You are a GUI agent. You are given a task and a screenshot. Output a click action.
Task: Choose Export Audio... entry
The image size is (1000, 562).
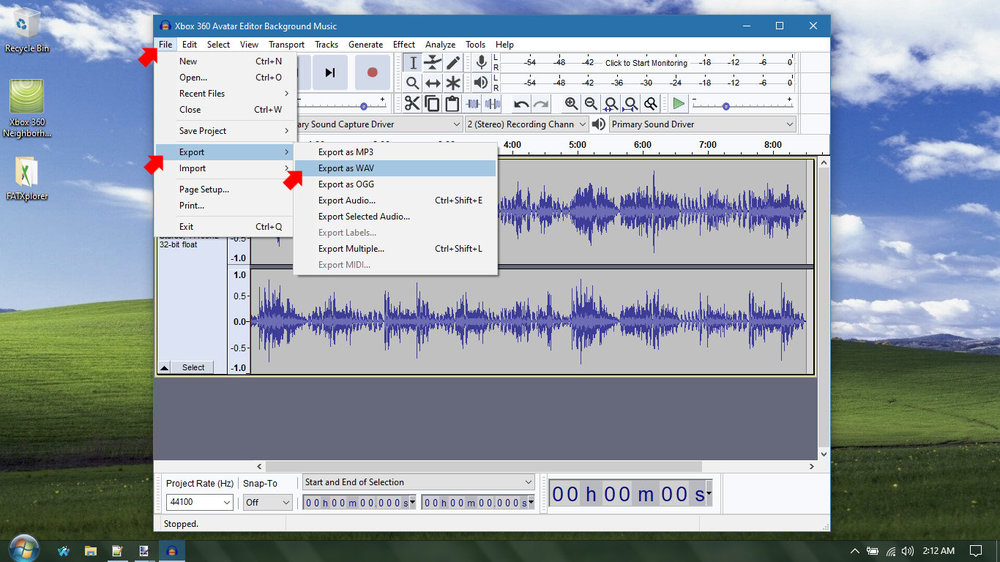coord(395,200)
